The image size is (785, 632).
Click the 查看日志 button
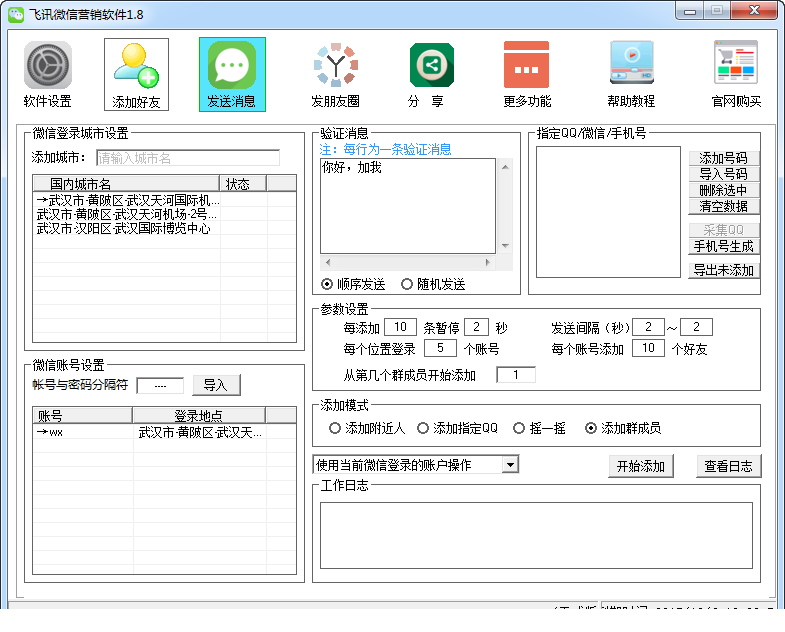(x=728, y=466)
